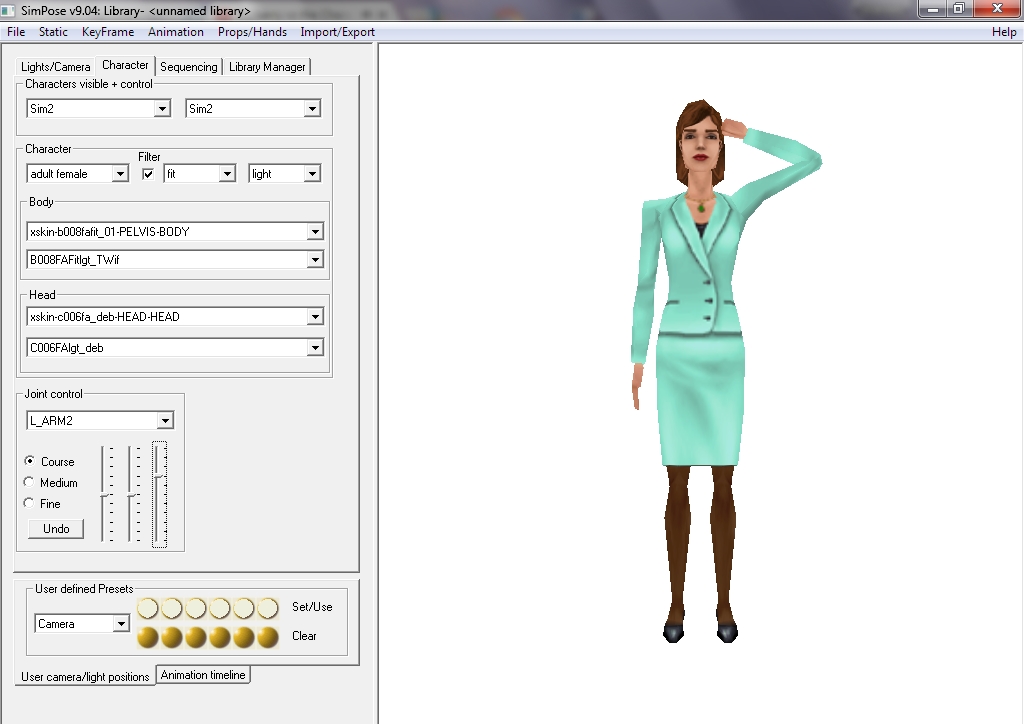Click the SimPose title bar application icon

pos(10,11)
